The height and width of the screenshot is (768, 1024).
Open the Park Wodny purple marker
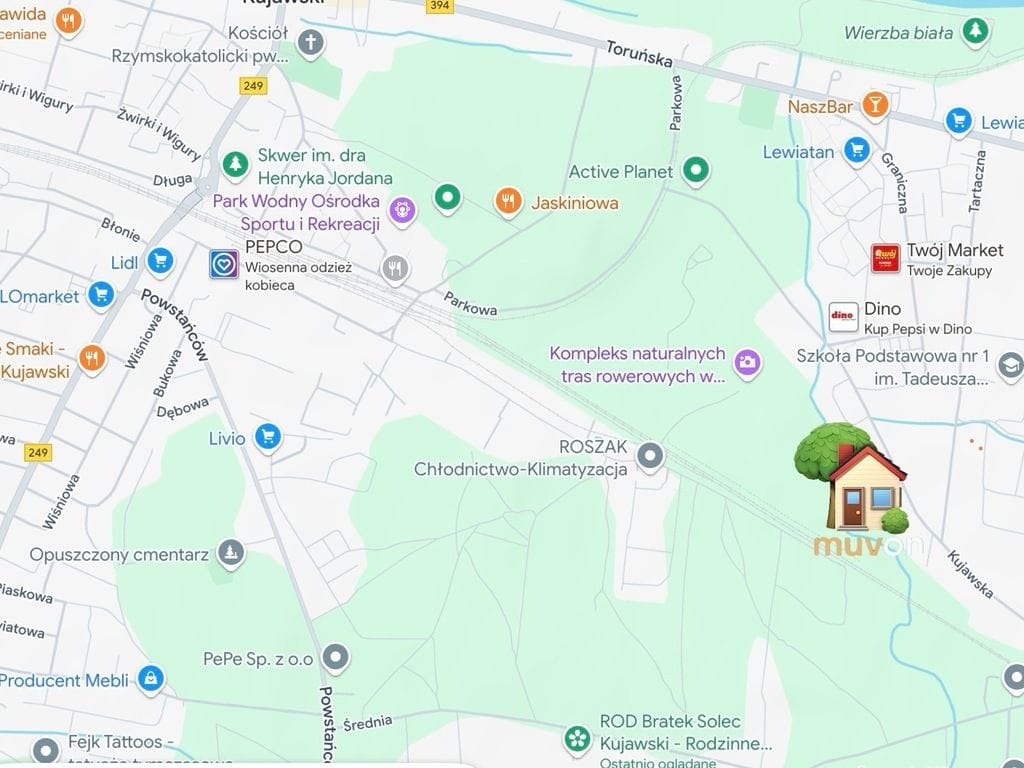[402, 212]
